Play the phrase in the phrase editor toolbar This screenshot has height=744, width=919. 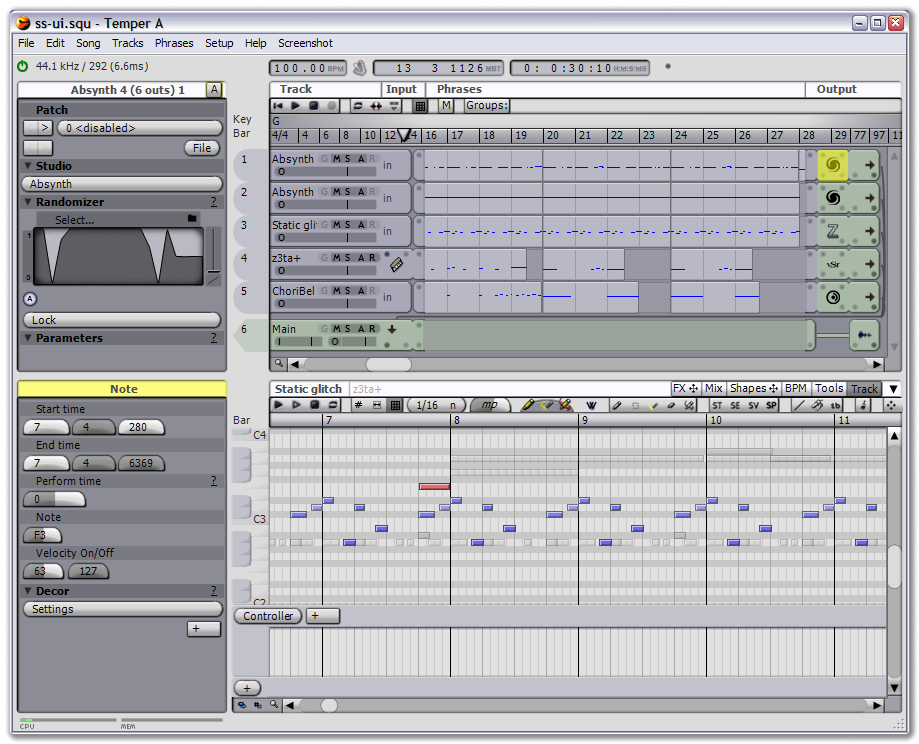coord(278,405)
